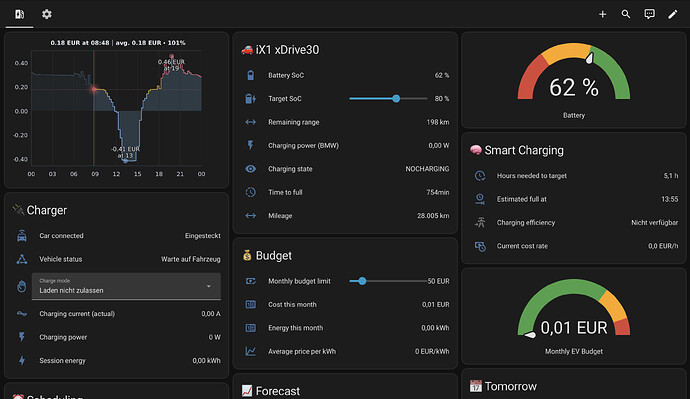Click the 50 EUR budget limit value
Viewport: 690px width, 399px height.
(x=439, y=281)
